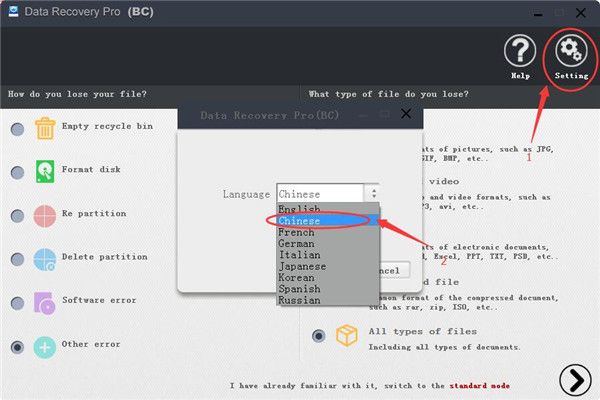Open the Language dropdown combo box

coord(327,194)
